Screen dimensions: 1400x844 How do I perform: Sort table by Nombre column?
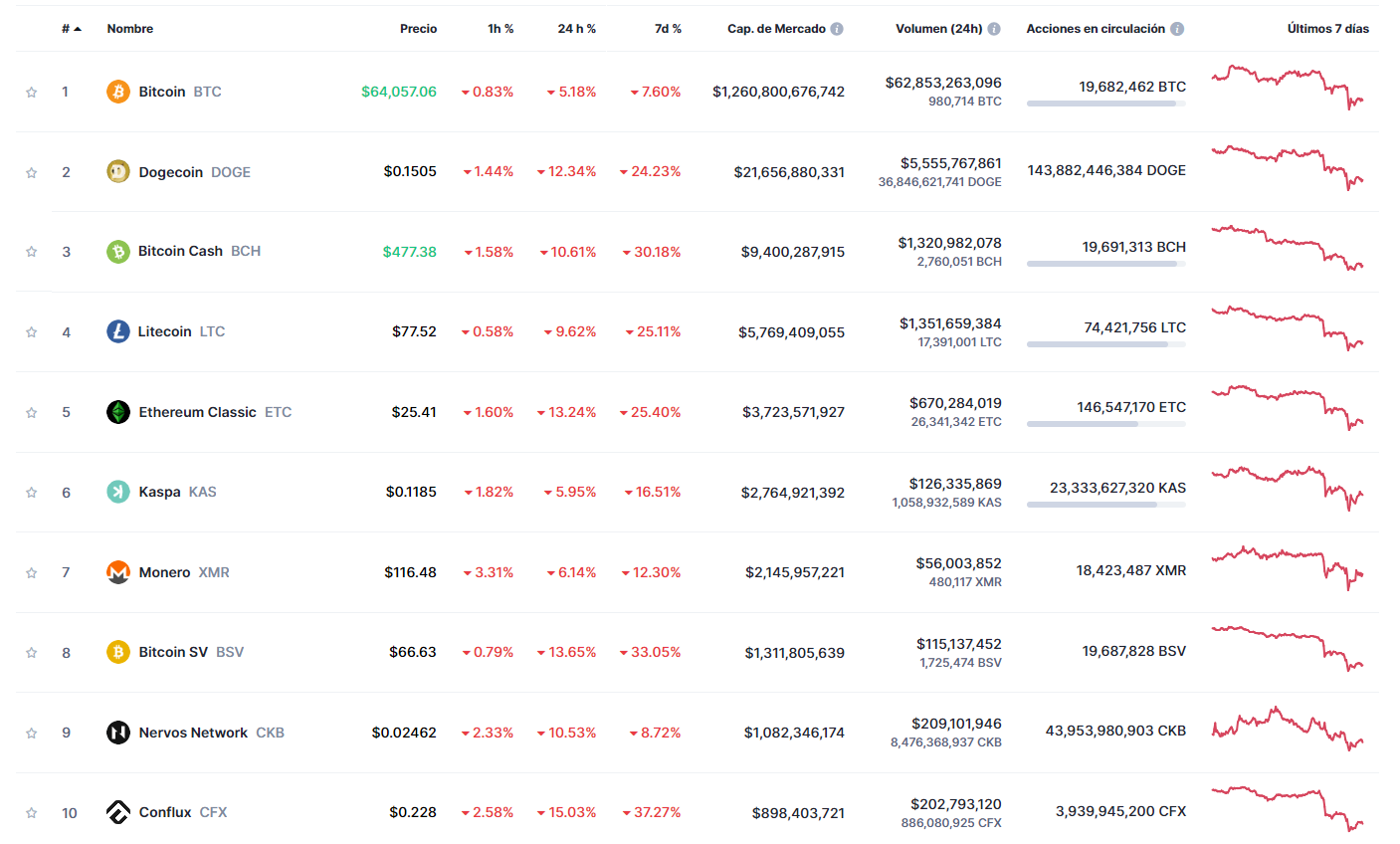point(130,29)
